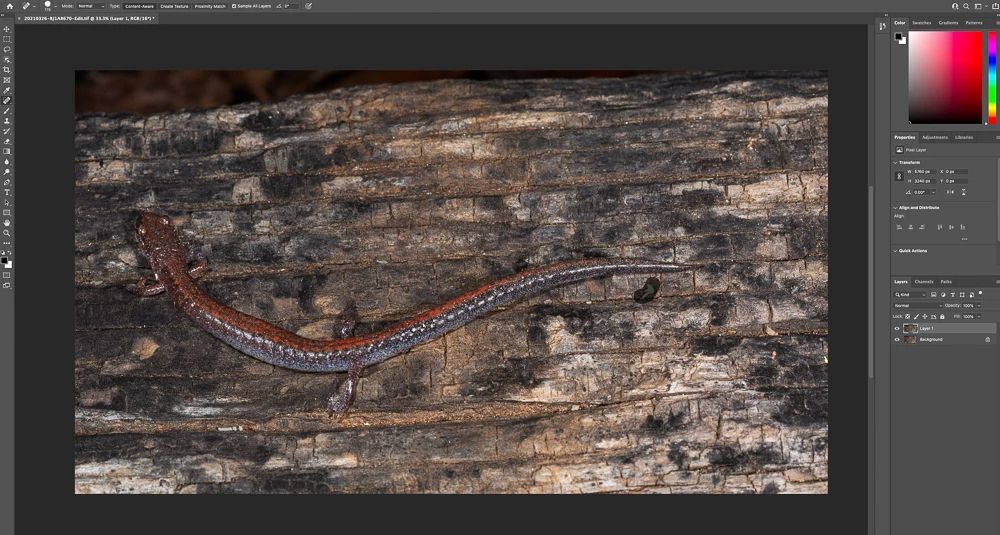This screenshot has height=535, width=1000.
Task: Collapse the Quick Actions section
Action: click(895, 251)
